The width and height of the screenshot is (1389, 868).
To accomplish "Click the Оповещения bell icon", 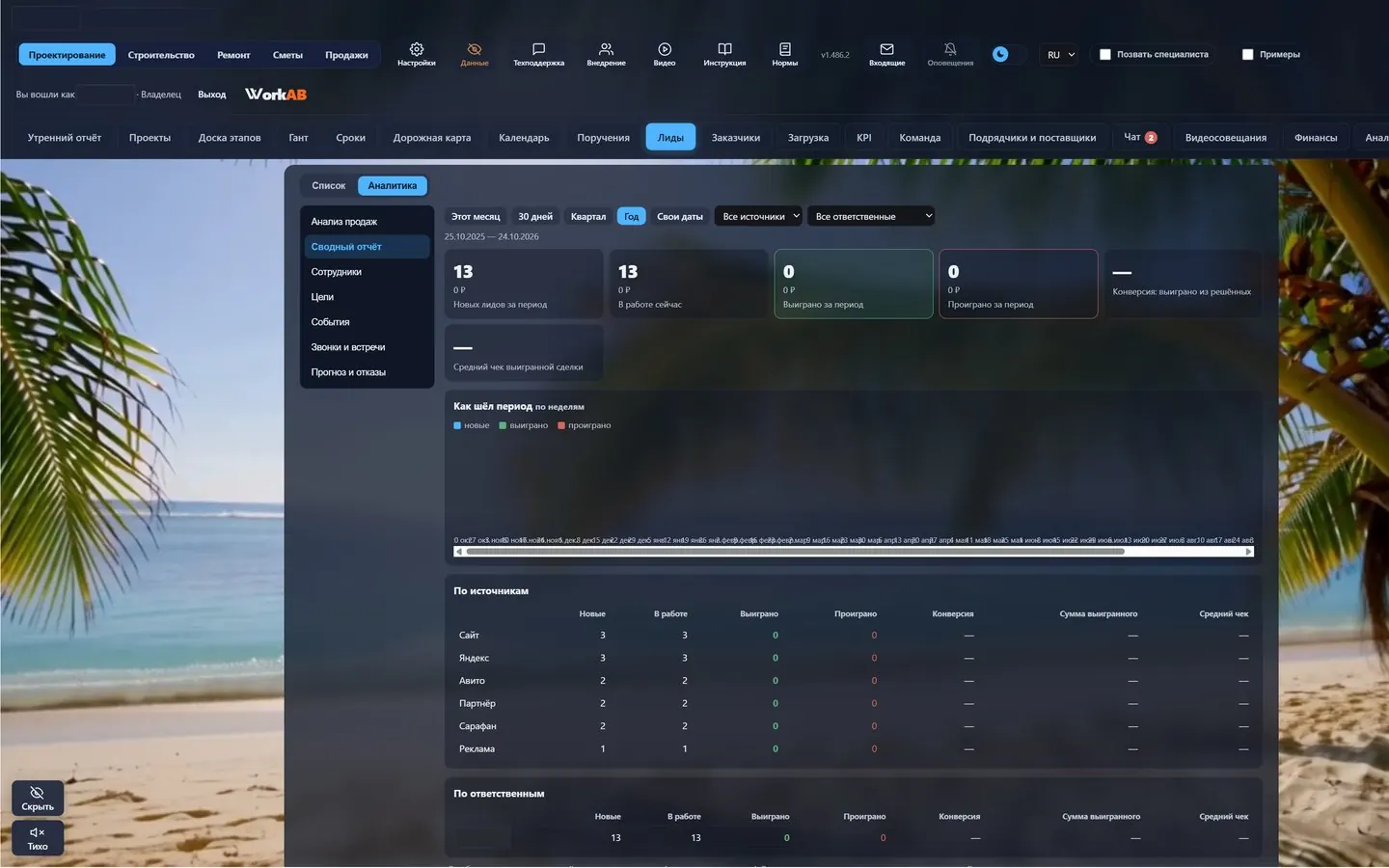I will coord(950,49).
